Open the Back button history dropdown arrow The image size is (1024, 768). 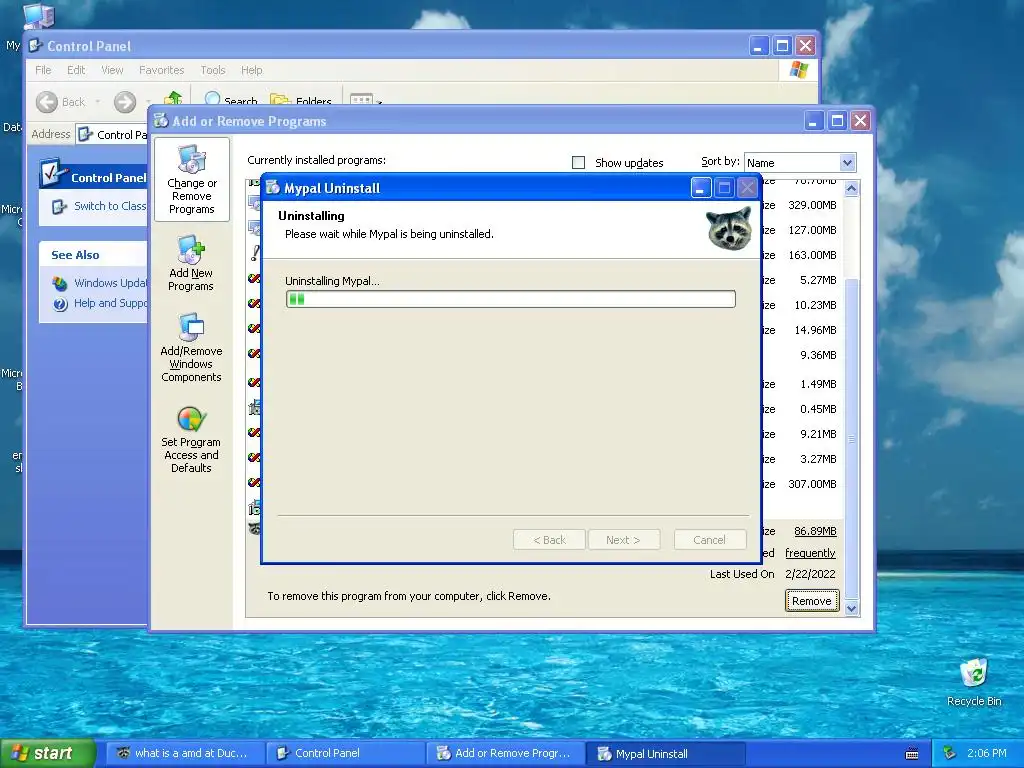point(97,102)
